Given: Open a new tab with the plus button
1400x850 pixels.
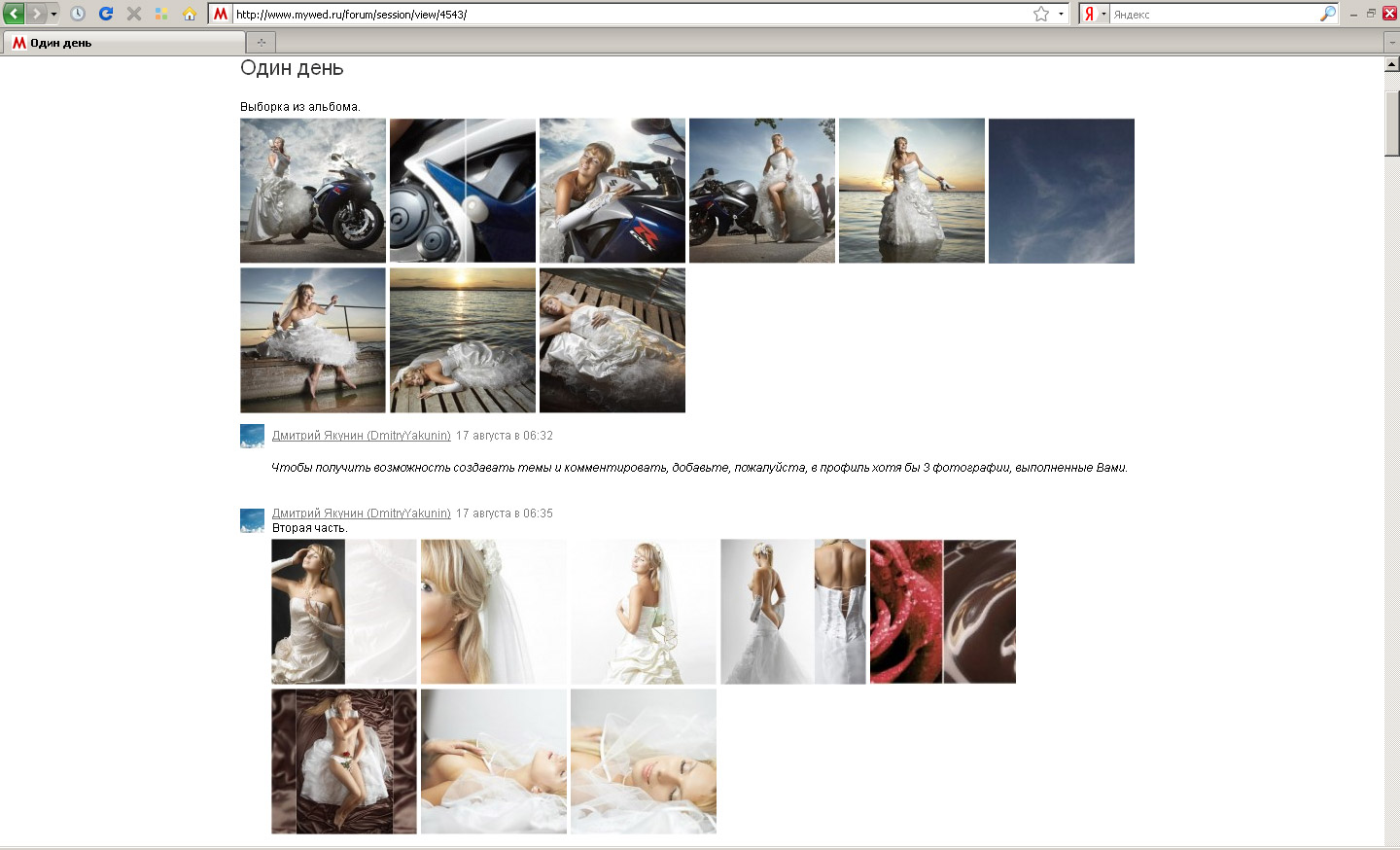Looking at the screenshot, I should coord(261,43).
